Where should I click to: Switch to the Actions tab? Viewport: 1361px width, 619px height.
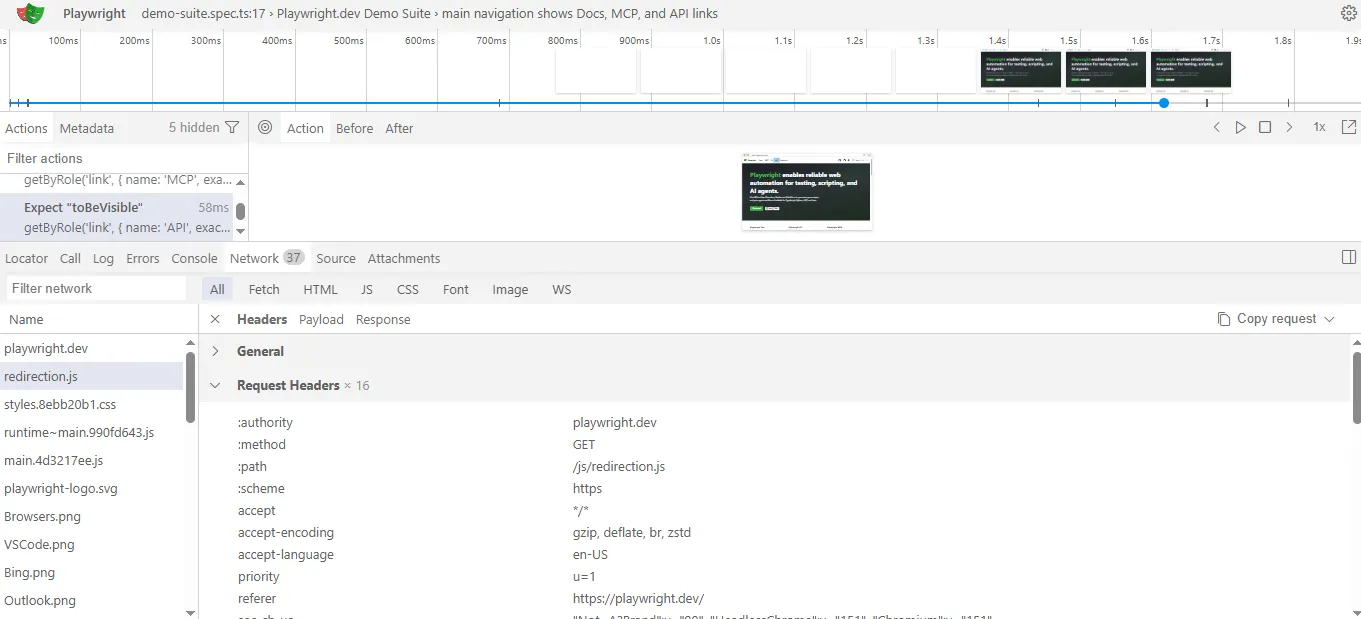click(x=26, y=128)
